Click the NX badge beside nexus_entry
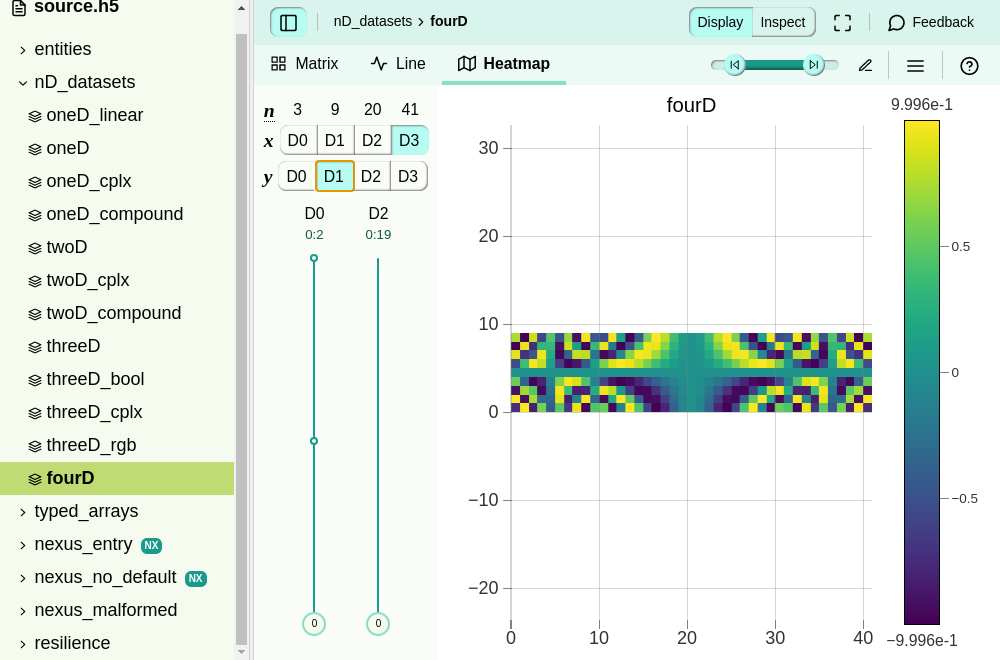This screenshot has height=660, width=1000. click(151, 546)
